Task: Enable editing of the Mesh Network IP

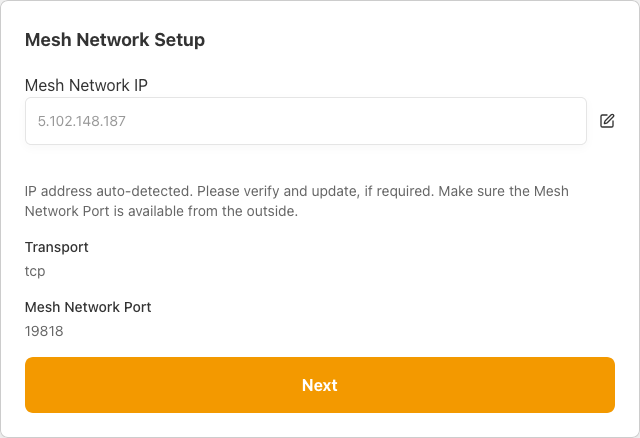Action: [607, 121]
